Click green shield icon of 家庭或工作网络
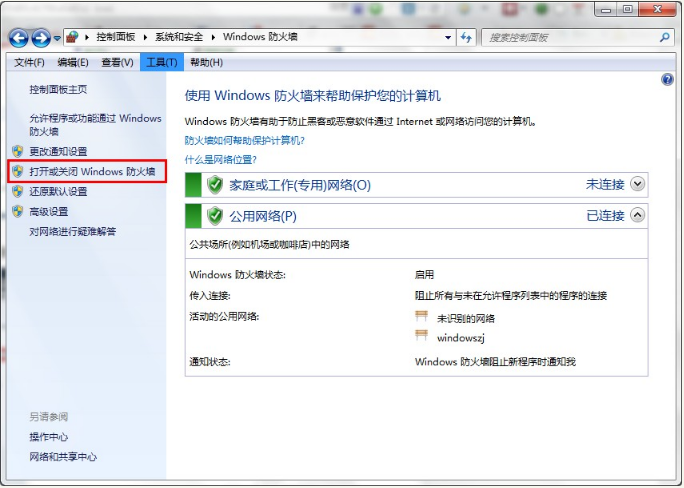This screenshot has width=684, height=488. point(215,185)
